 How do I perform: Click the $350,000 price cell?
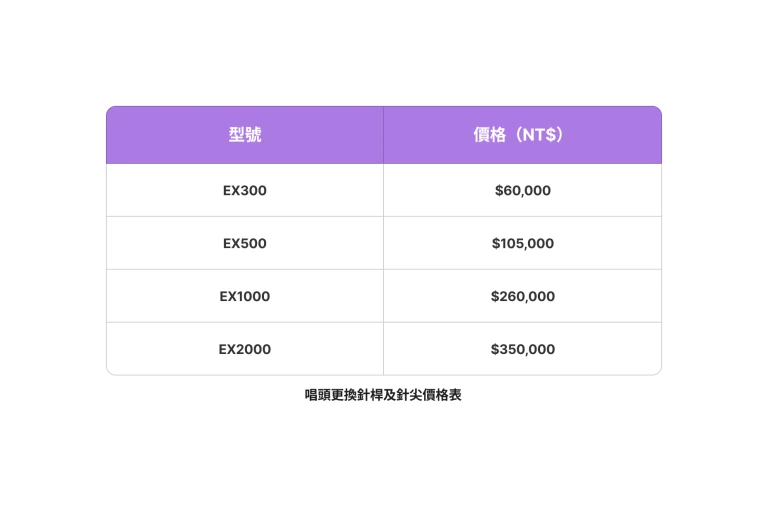coord(523,349)
